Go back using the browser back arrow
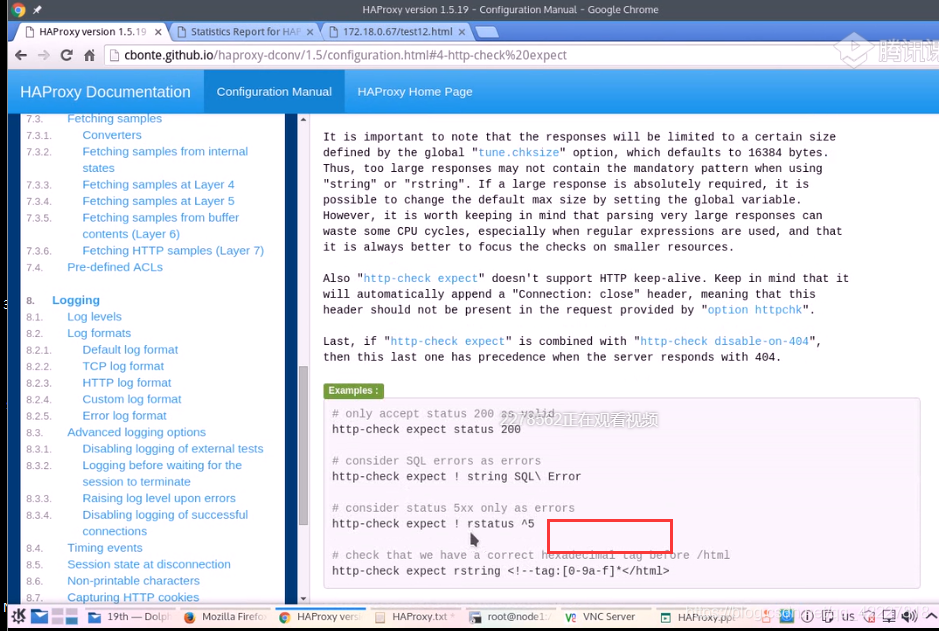 pos(21,55)
